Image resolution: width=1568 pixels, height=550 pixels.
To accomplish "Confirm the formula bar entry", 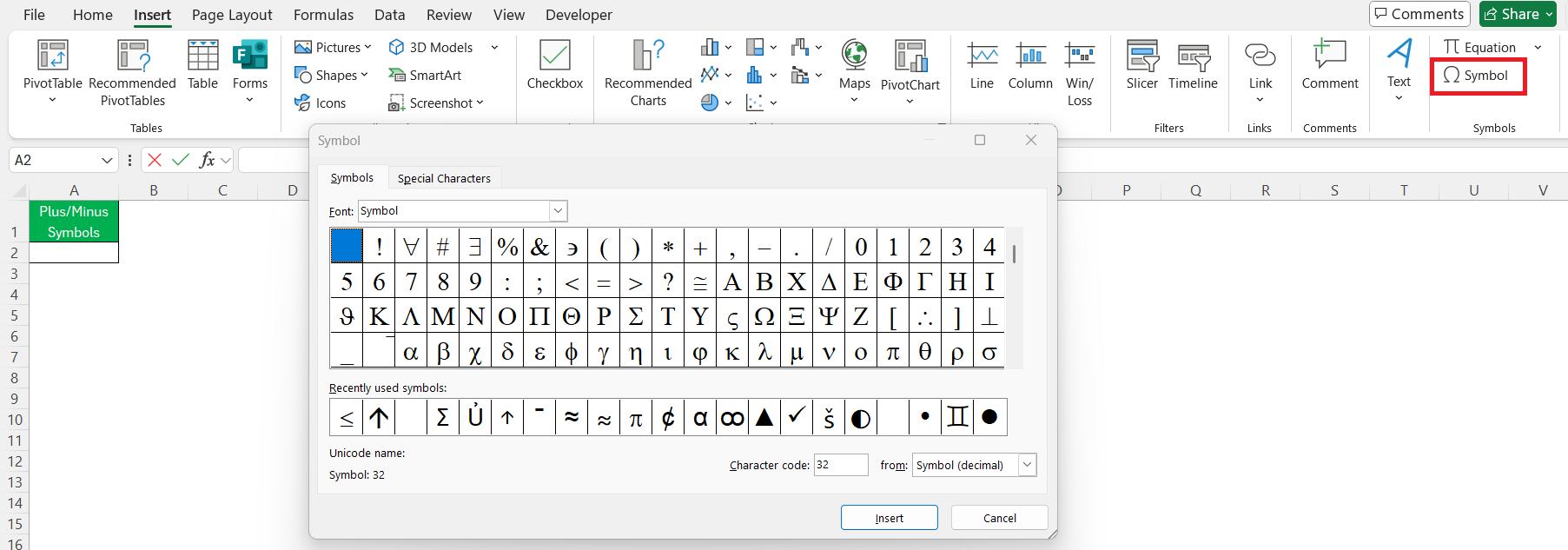I will click(x=181, y=160).
